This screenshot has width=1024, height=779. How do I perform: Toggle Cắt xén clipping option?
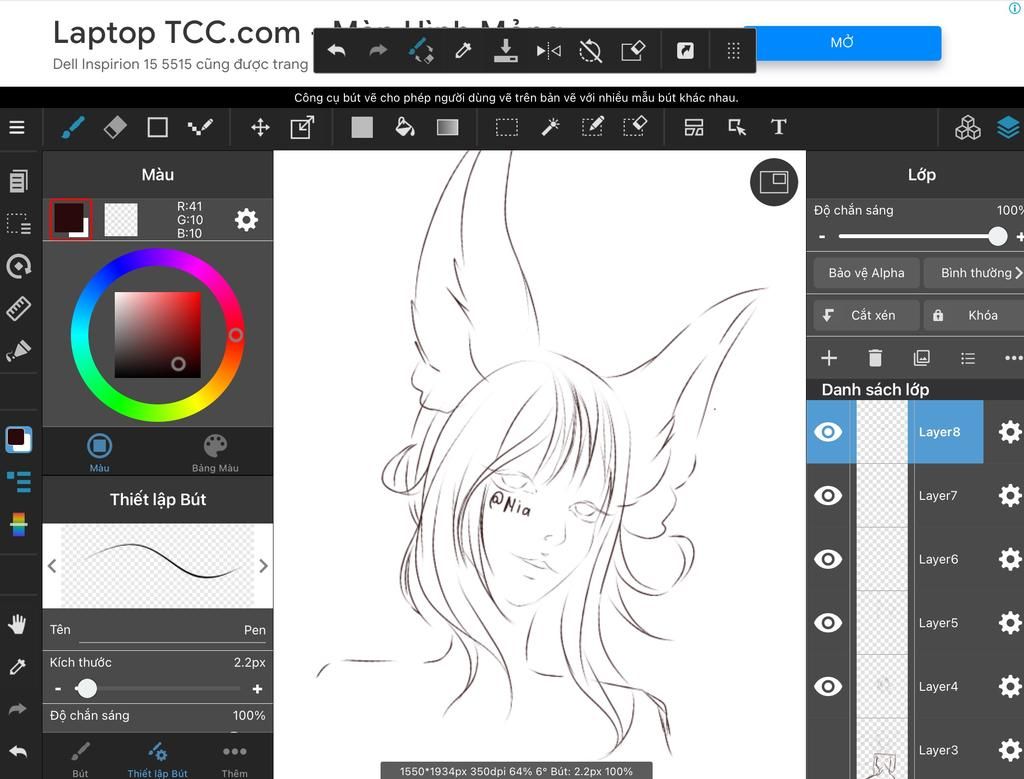click(x=866, y=315)
